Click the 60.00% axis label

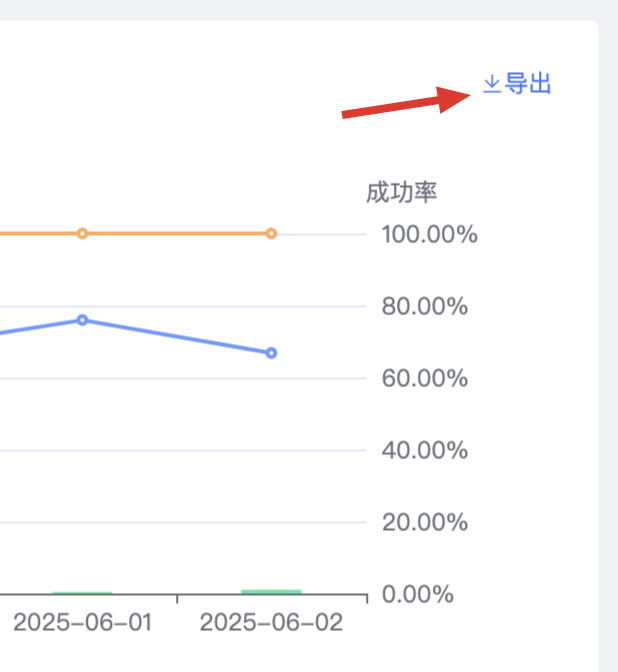click(424, 378)
